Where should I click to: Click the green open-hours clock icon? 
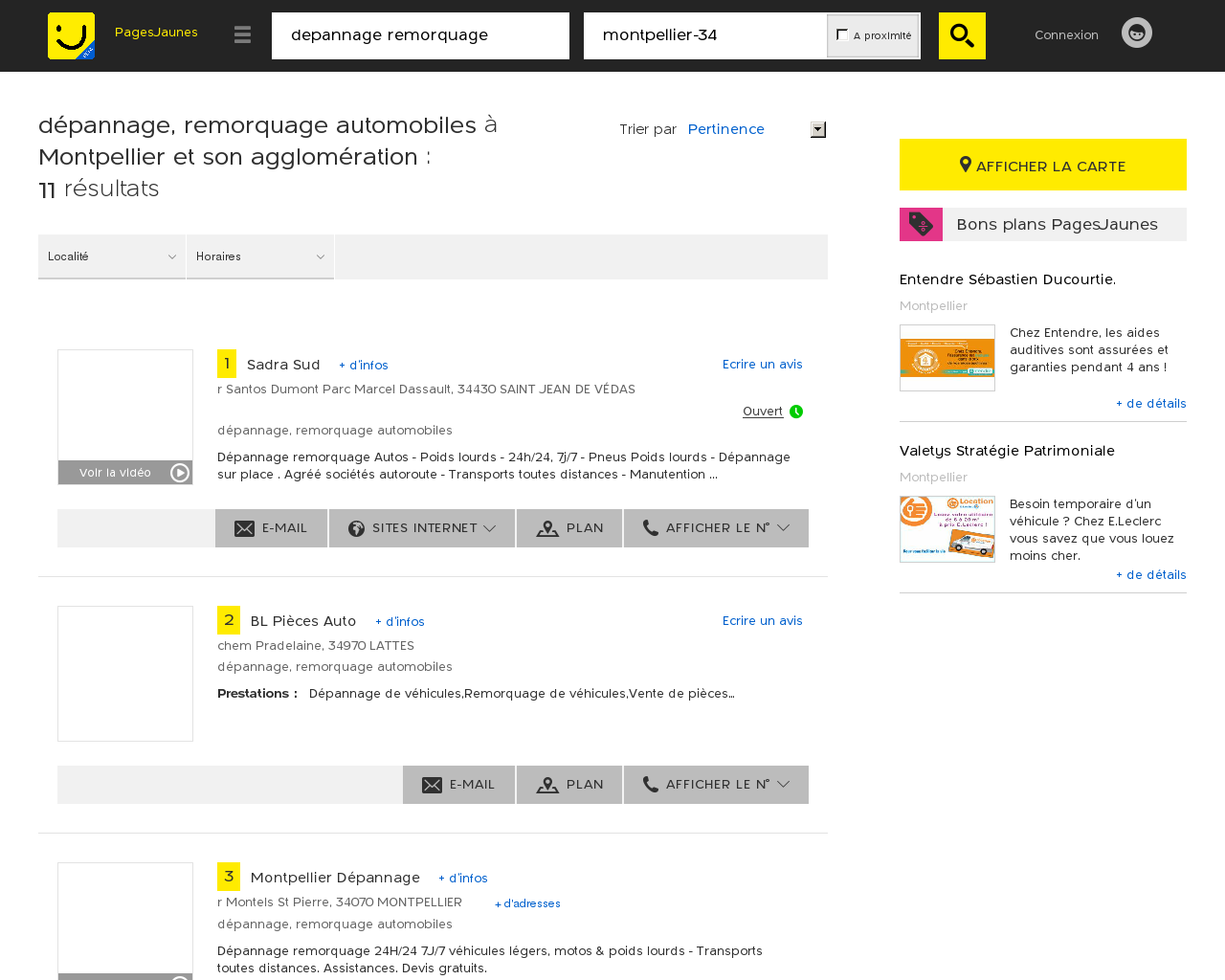[796, 412]
